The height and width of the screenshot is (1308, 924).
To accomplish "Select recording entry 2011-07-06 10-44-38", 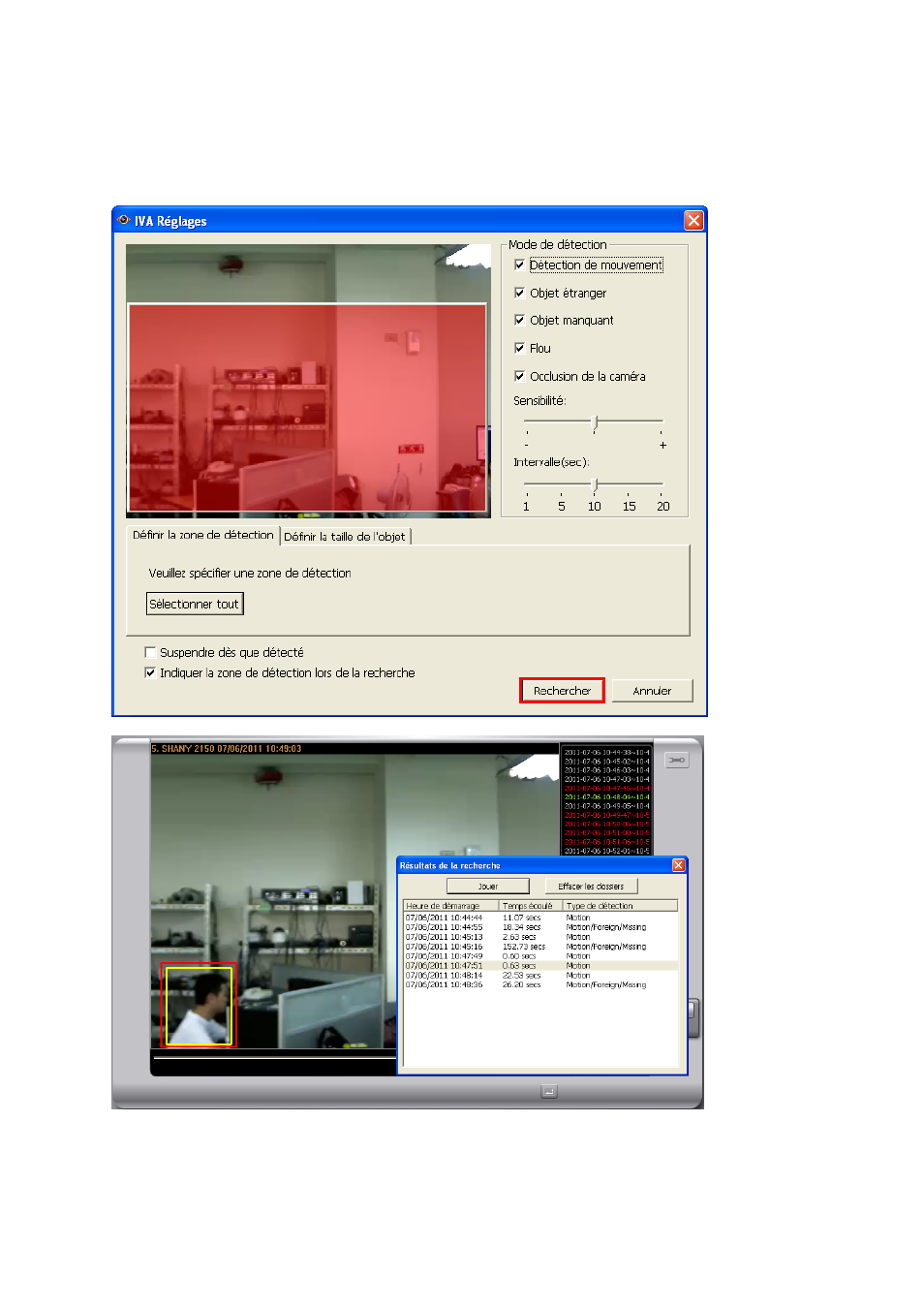I will (x=607, y=753).
